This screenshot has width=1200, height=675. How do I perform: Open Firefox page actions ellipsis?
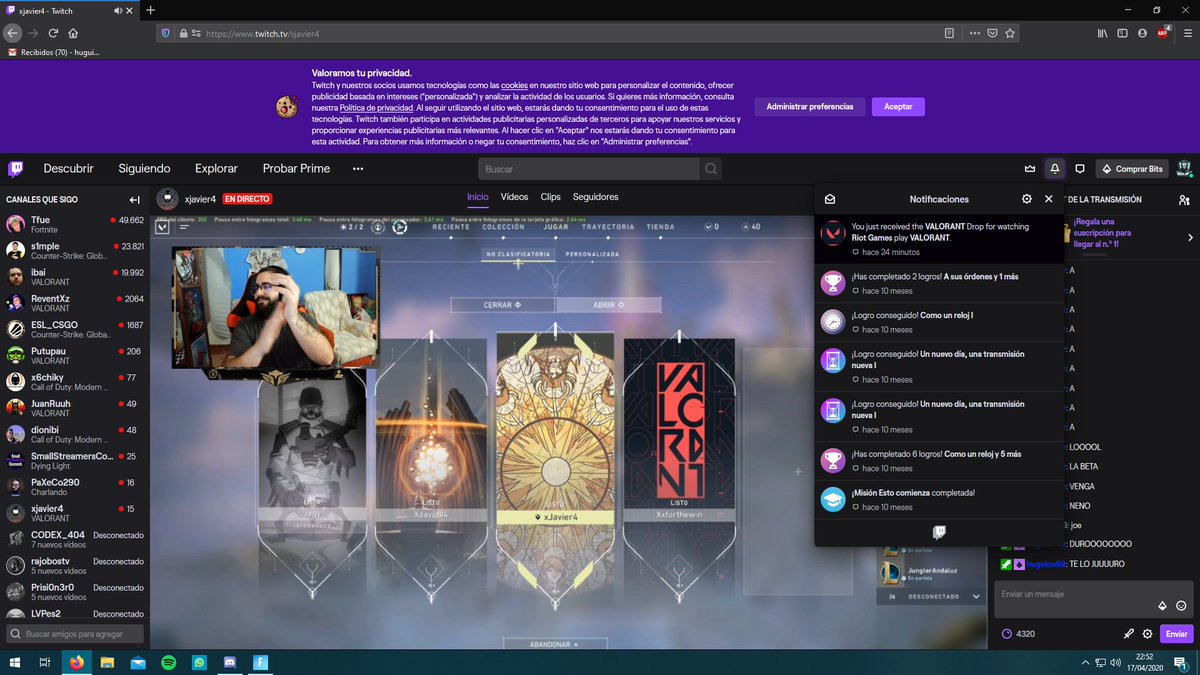point(974,33)
